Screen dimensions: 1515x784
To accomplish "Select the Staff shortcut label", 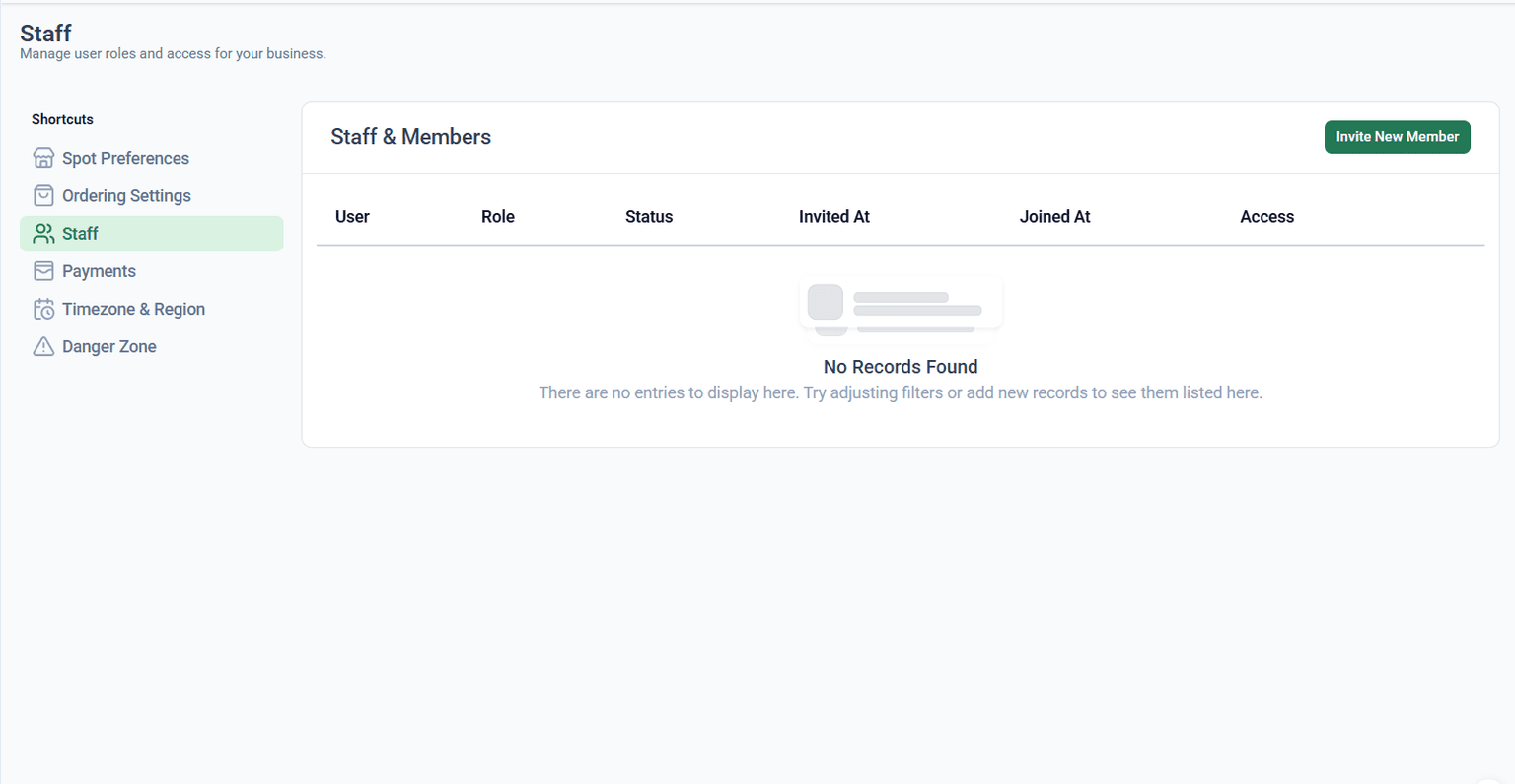I will 80,234.
